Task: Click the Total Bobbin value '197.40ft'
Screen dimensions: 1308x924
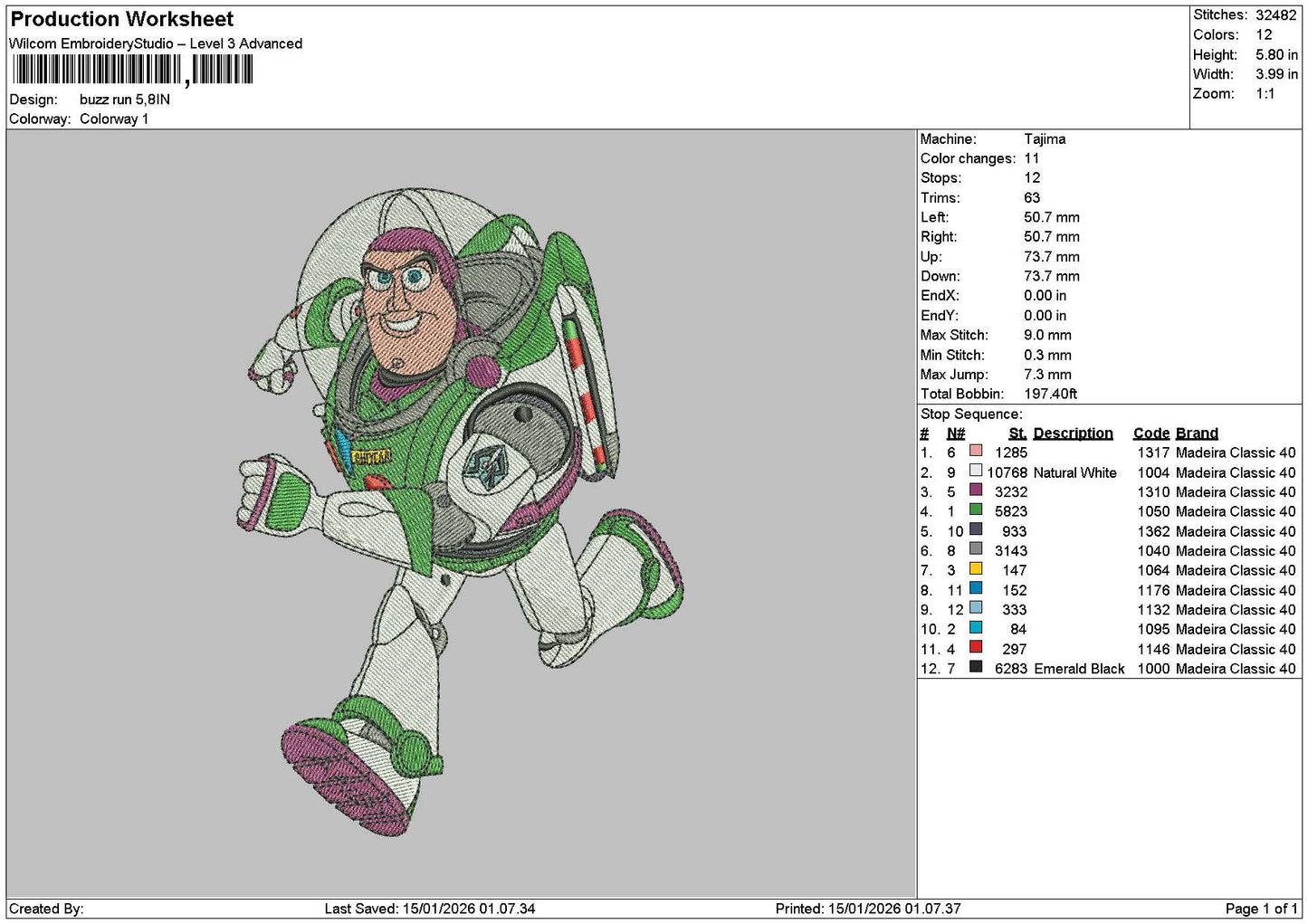Action: (x=1050, y=395)
